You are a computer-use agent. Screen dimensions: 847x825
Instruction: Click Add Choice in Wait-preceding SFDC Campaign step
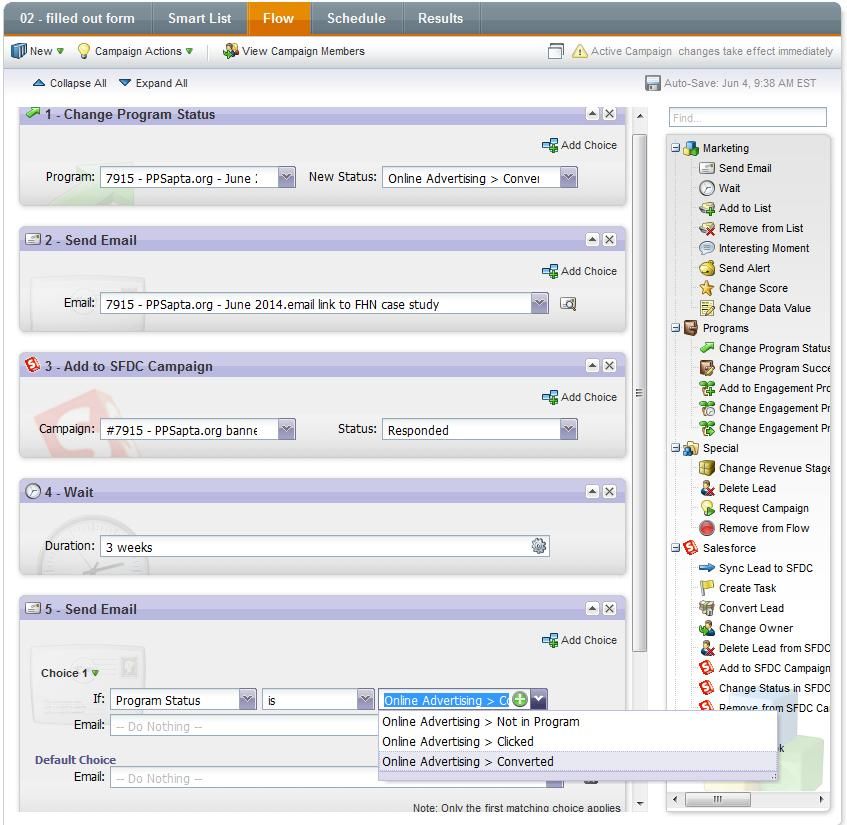pos(580,397)
